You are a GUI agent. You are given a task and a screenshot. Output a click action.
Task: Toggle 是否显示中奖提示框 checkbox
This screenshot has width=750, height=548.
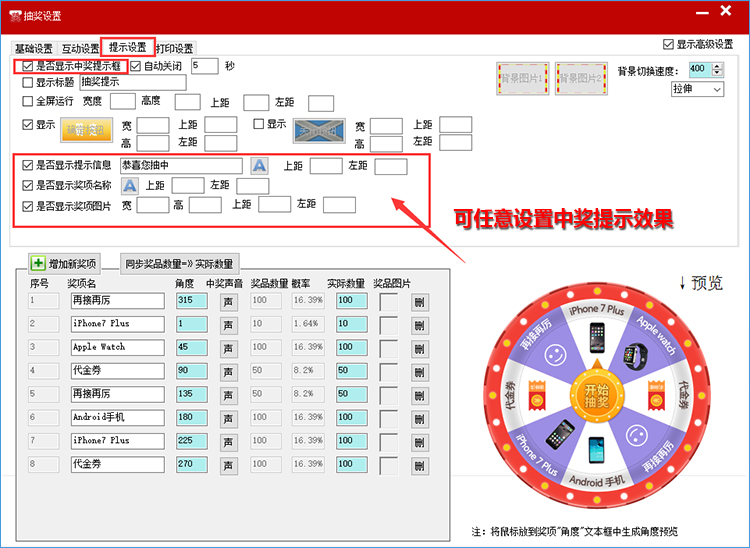click(28, 66)
